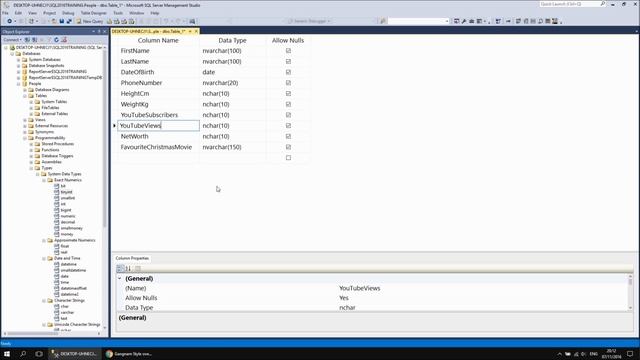Collapse the Exact Numerics node
Screen dimensions: 640x360
[x=44, y=180]
